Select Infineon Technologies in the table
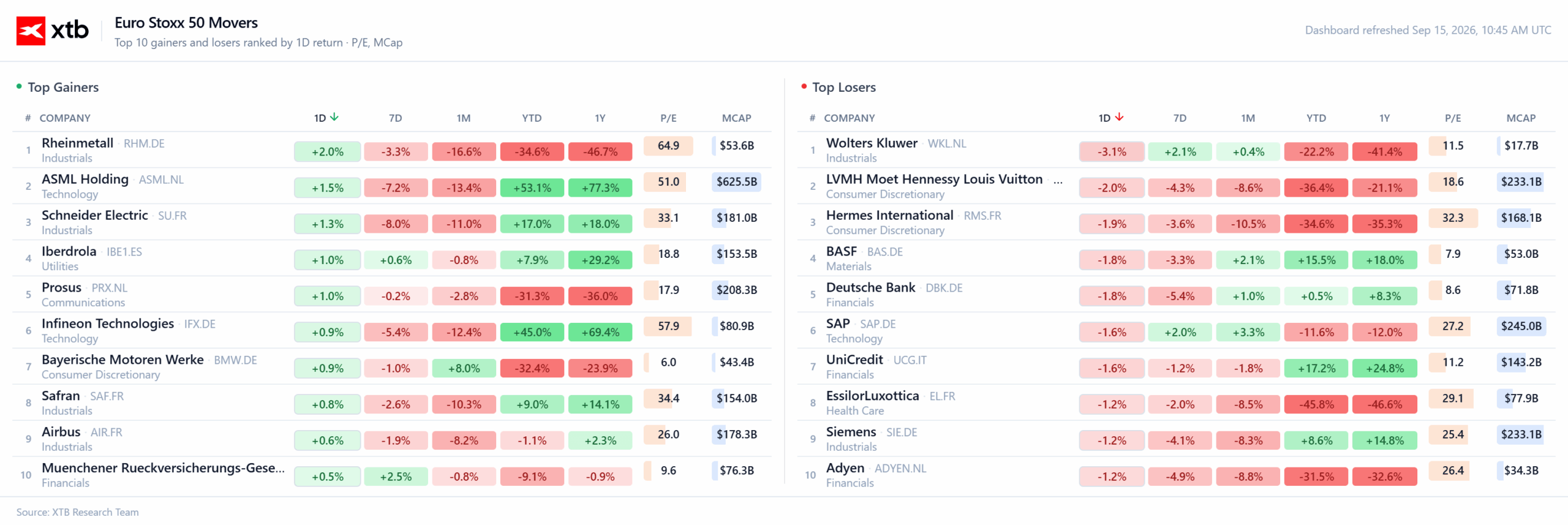The image size is (1568, 525). tap(108, 323)
